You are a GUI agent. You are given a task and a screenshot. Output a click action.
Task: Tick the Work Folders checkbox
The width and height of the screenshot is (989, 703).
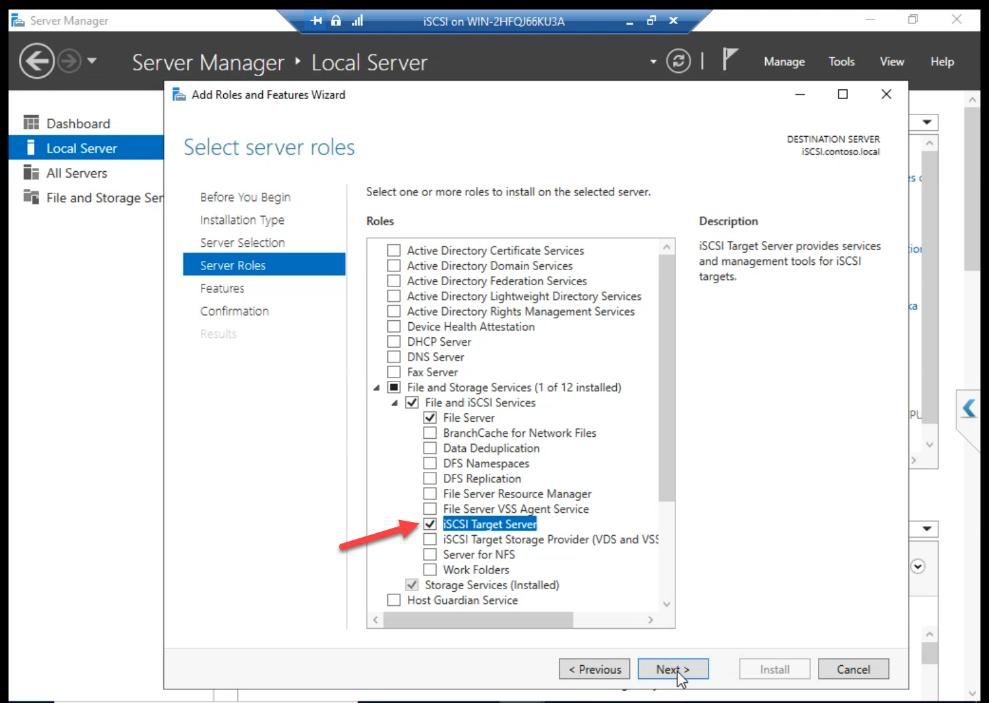[x=430, y=569]
